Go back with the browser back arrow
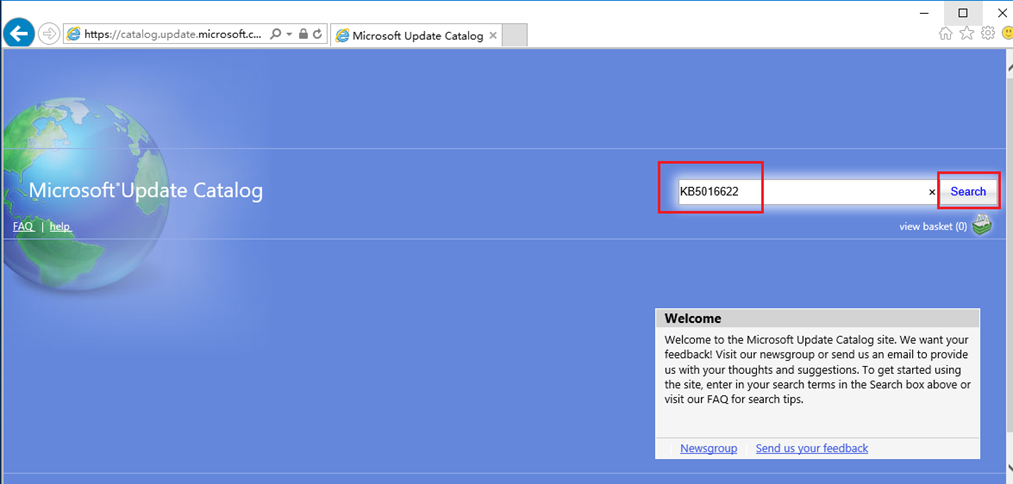The image size is (1013, 484). (x=19, y=33)
